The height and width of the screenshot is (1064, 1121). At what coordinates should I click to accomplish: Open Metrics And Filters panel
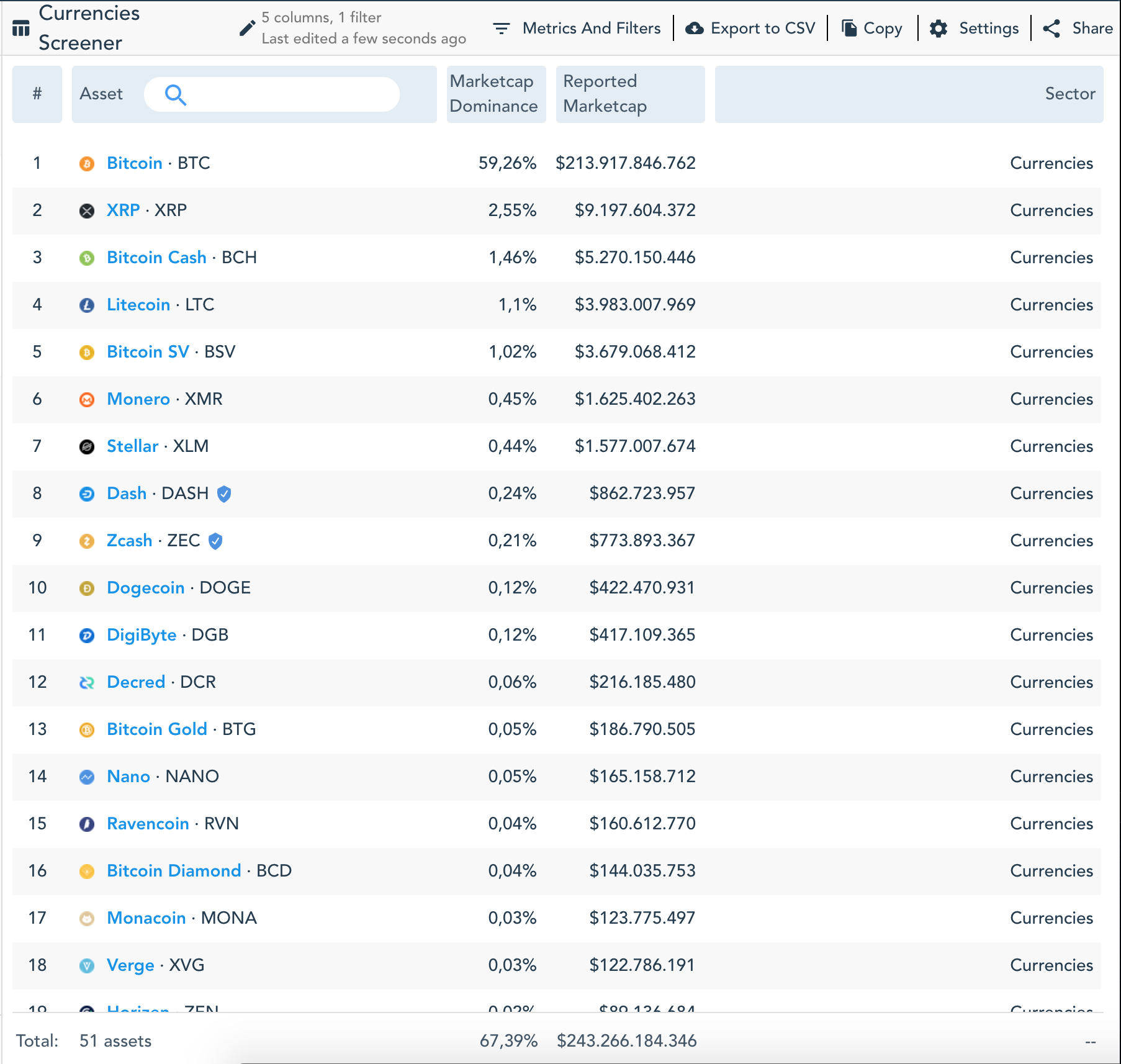[x=577, y=28]
